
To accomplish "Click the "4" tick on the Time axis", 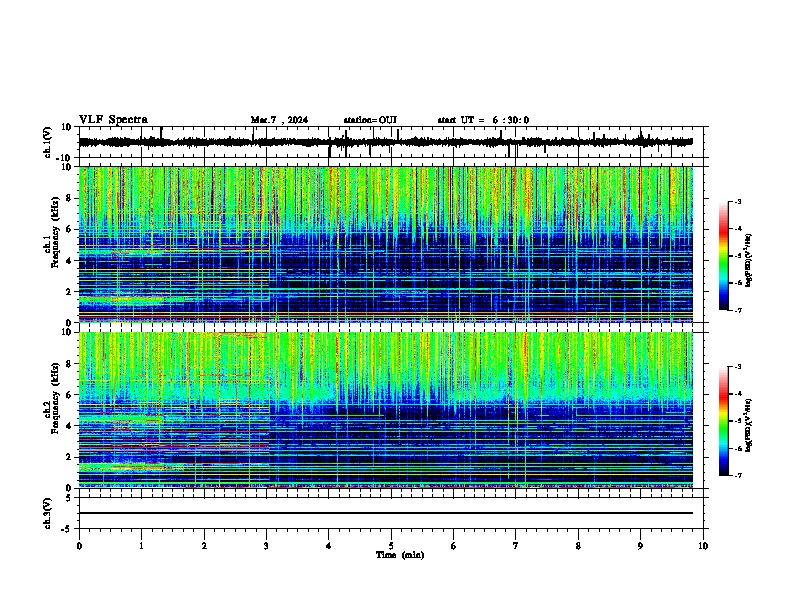I will click(329, 546).
